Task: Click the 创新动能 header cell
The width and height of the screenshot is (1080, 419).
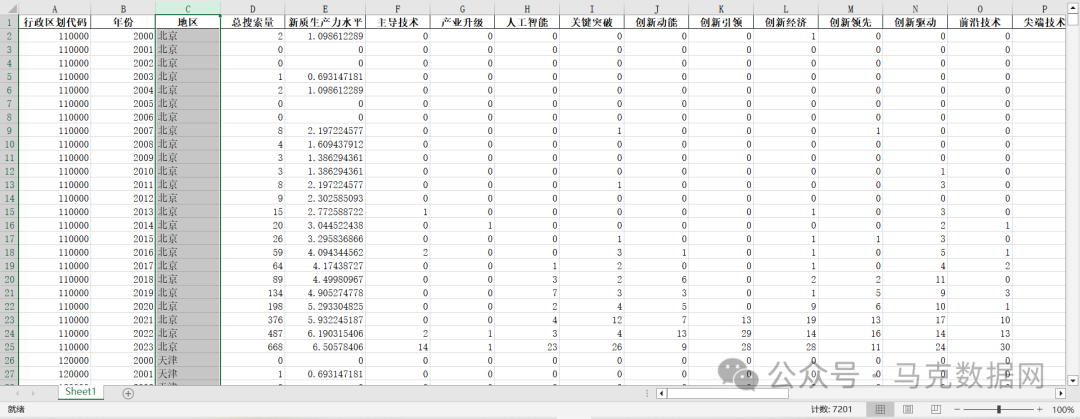Action: click(656, 22)
